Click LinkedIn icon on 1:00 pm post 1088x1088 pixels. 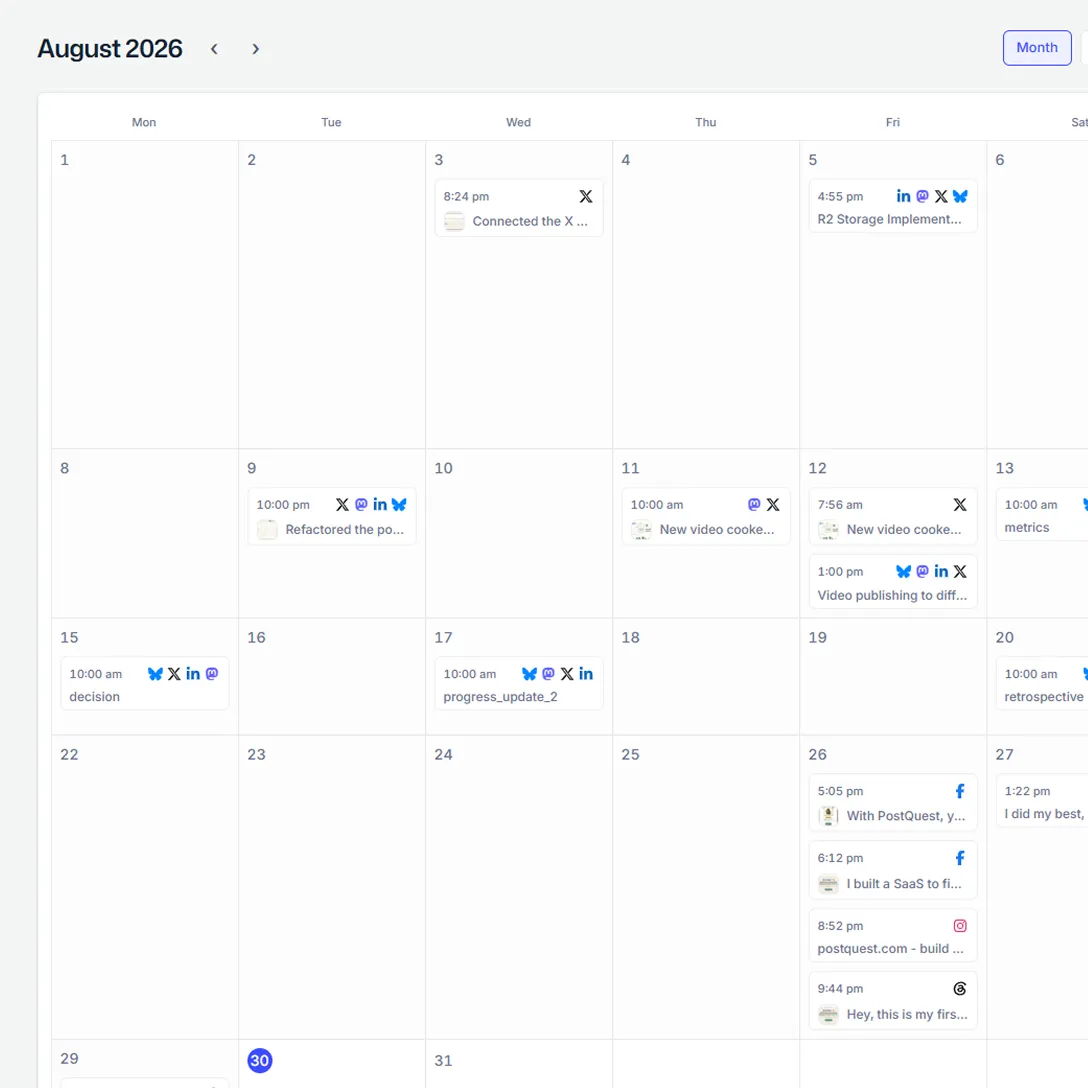coord(941,571)
